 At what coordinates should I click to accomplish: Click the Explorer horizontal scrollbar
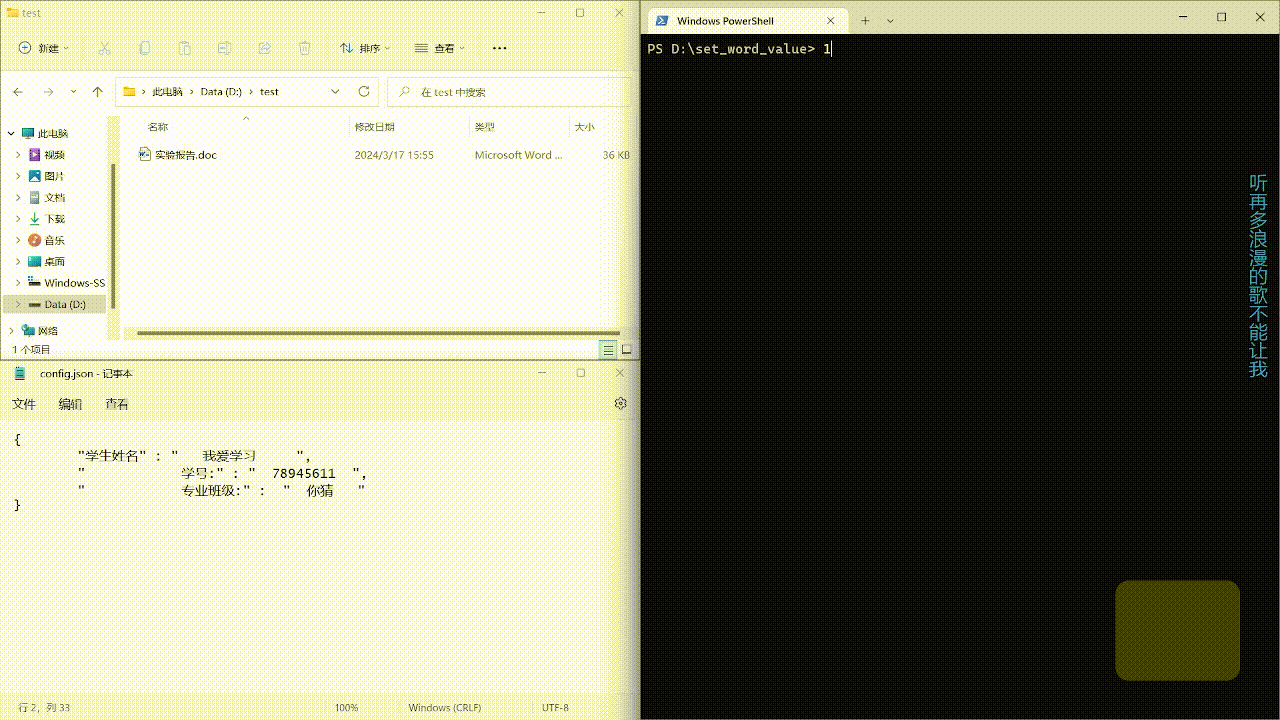tap(378, 332)
